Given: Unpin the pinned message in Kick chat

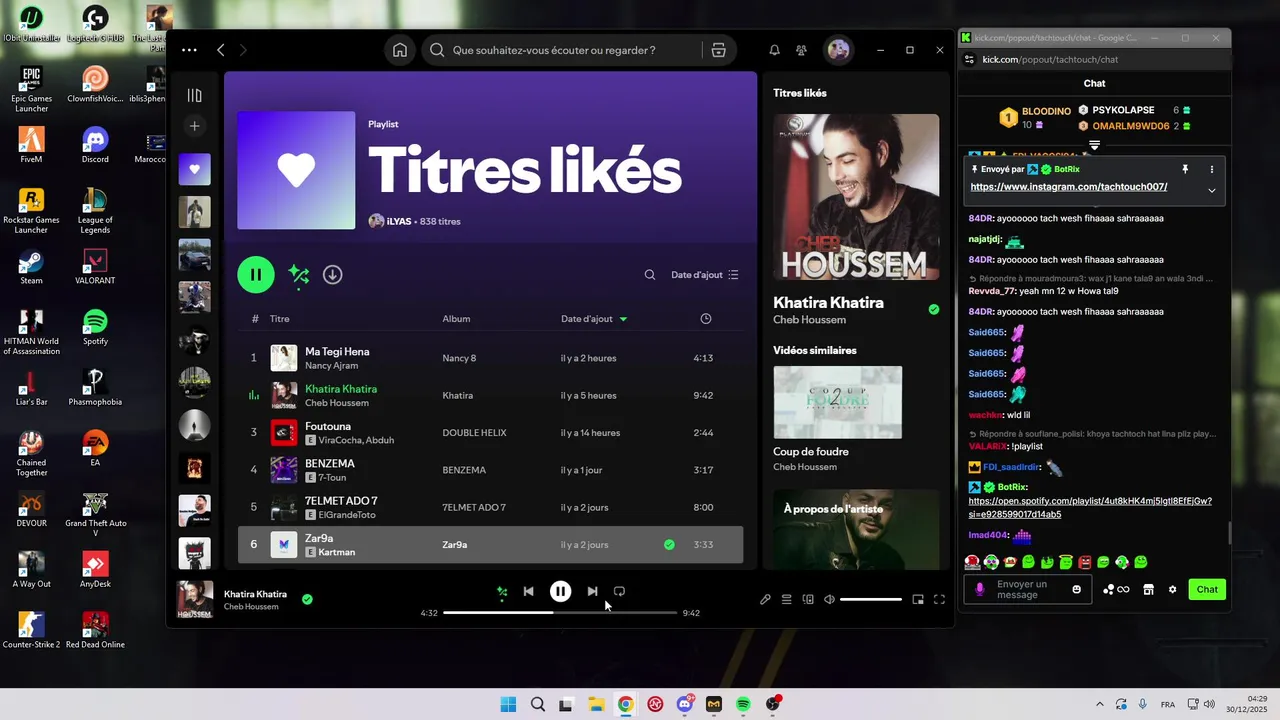Looking at the screenshot, I should (x=1185, y=170).
